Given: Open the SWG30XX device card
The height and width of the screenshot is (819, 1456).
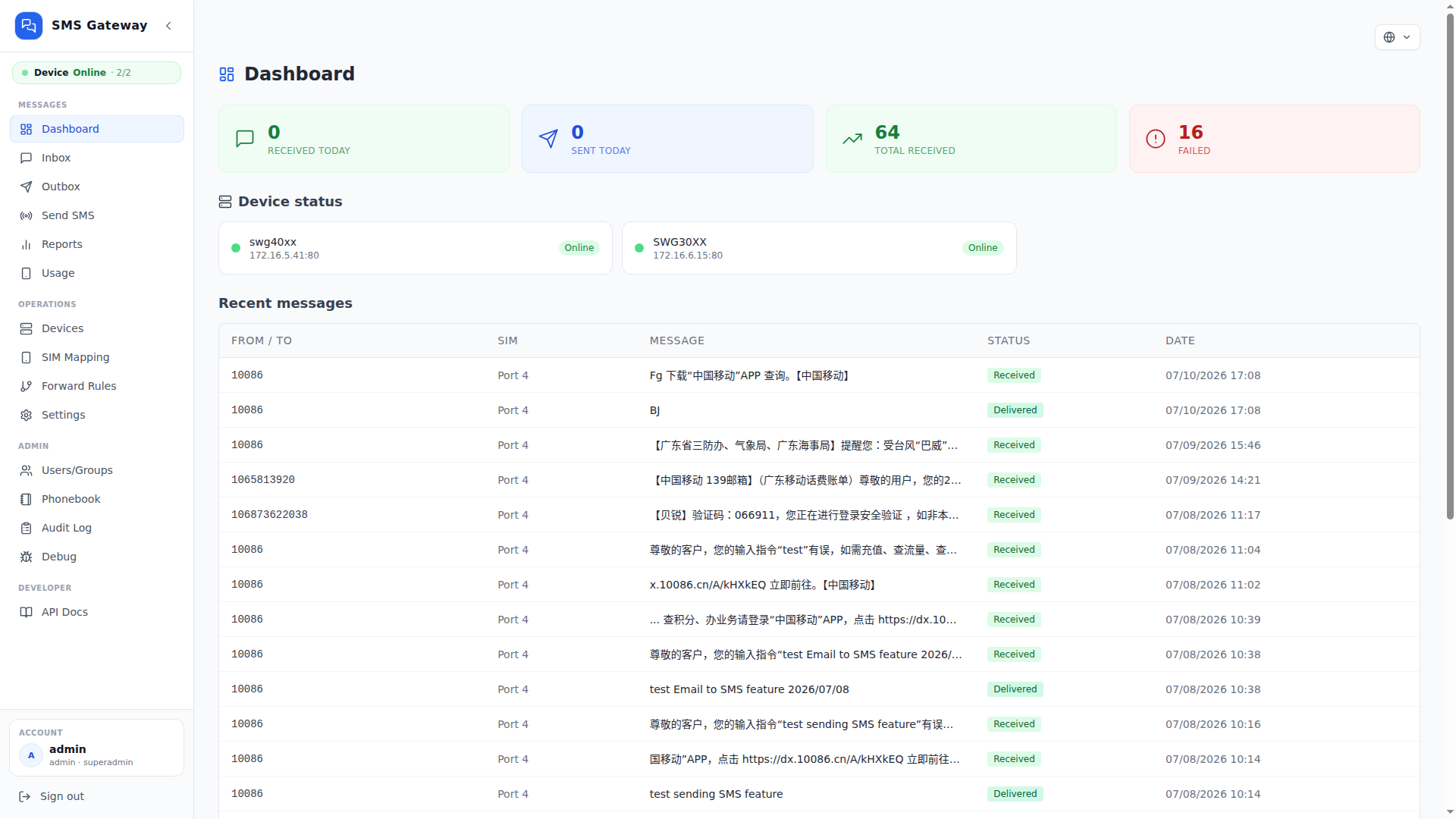Looking at the screenshot, I should tap(819, 248).
